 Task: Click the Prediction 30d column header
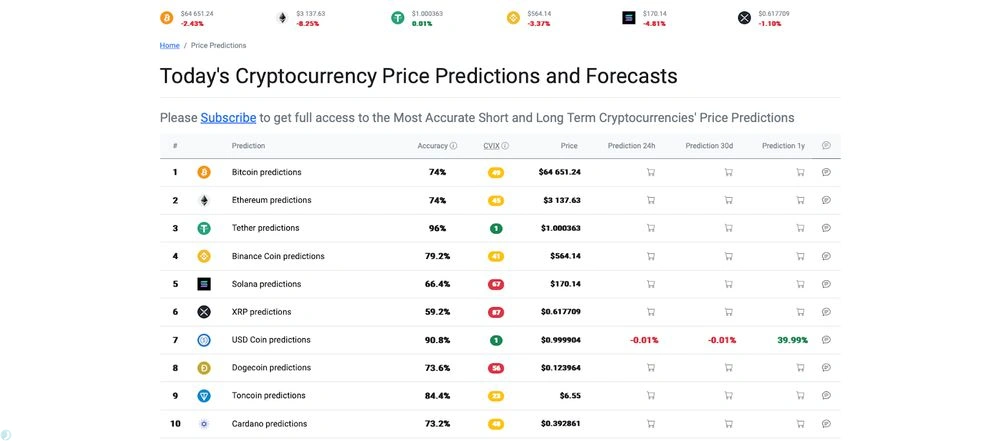coord(709,146)
